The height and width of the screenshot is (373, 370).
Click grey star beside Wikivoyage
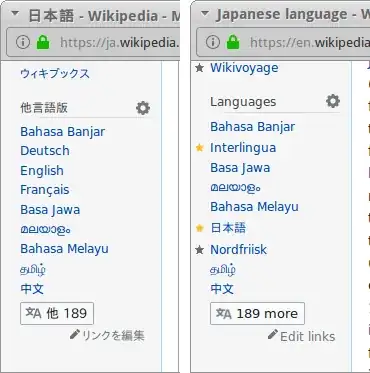coord(199,68)
